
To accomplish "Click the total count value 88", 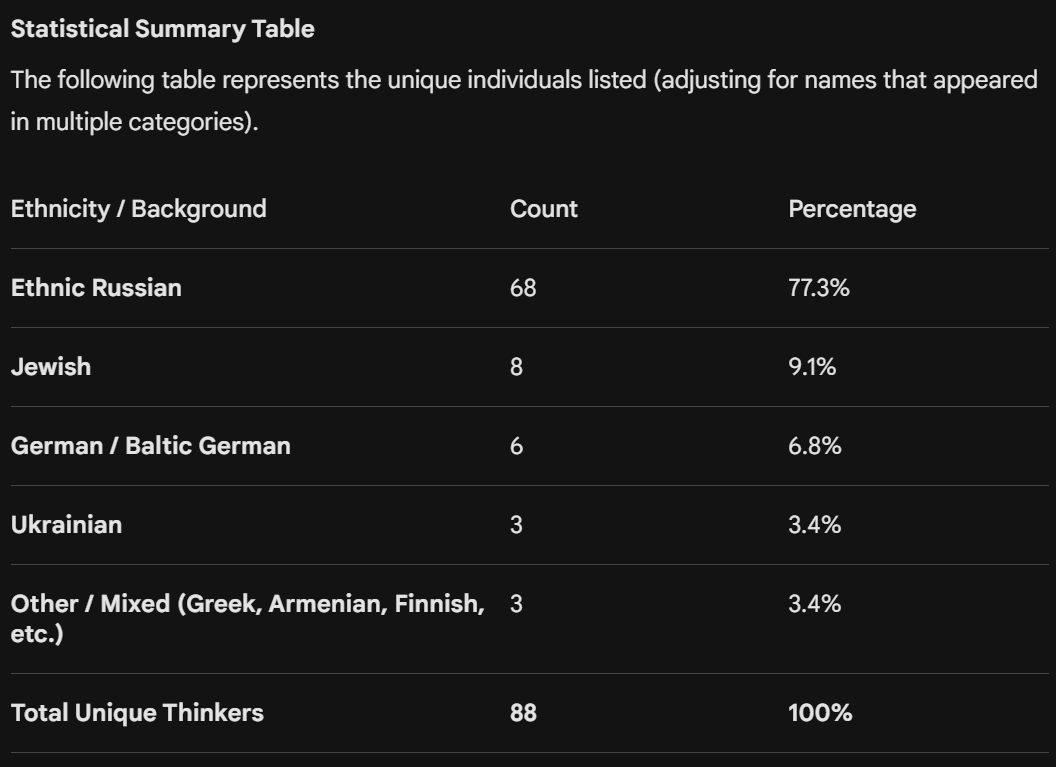I will tap(523, 713).
